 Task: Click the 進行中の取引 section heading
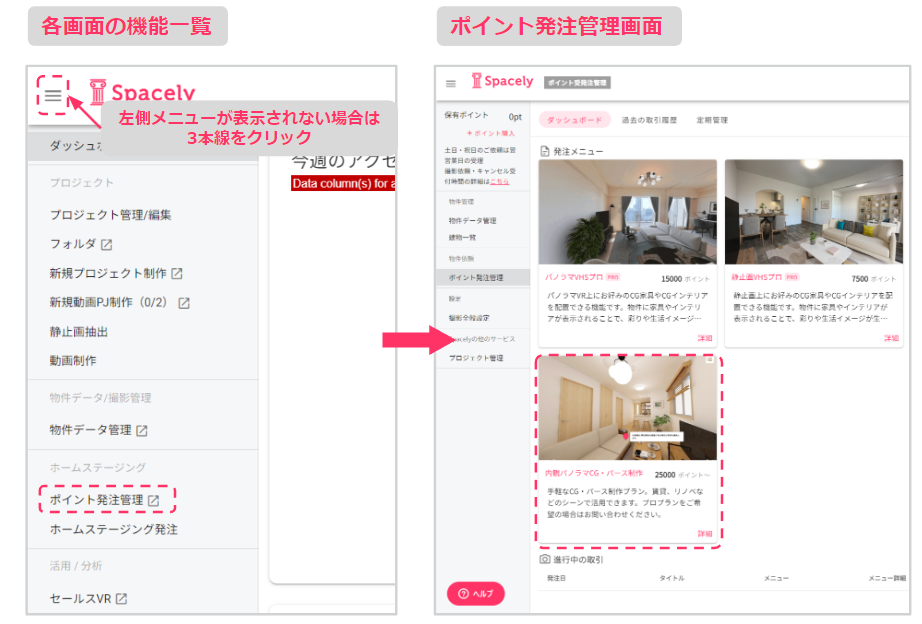(x=578, y=560)
